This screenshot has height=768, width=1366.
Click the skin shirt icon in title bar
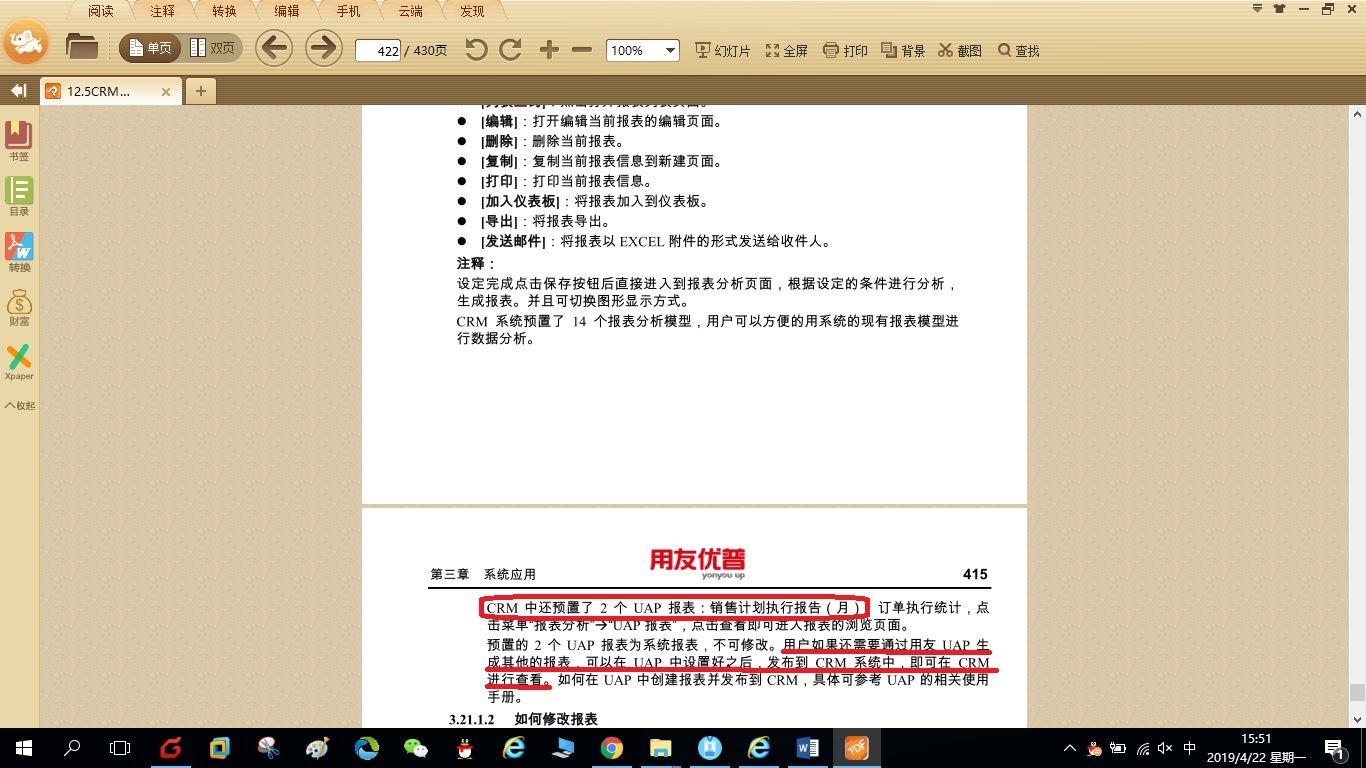pyautogui.click(x=1280, y=9)
